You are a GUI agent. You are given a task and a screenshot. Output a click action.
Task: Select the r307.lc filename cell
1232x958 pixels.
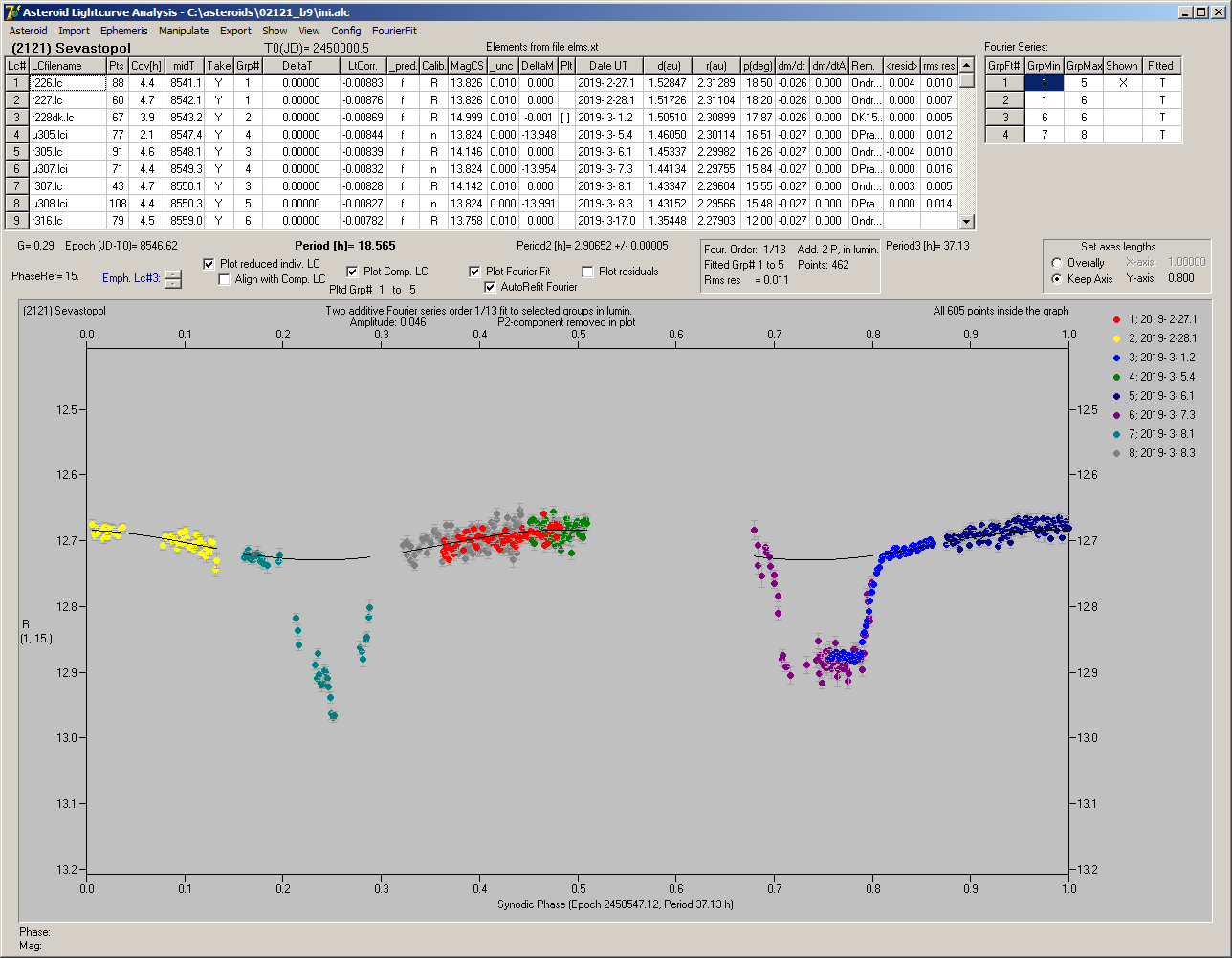click(x=67, y=186)
